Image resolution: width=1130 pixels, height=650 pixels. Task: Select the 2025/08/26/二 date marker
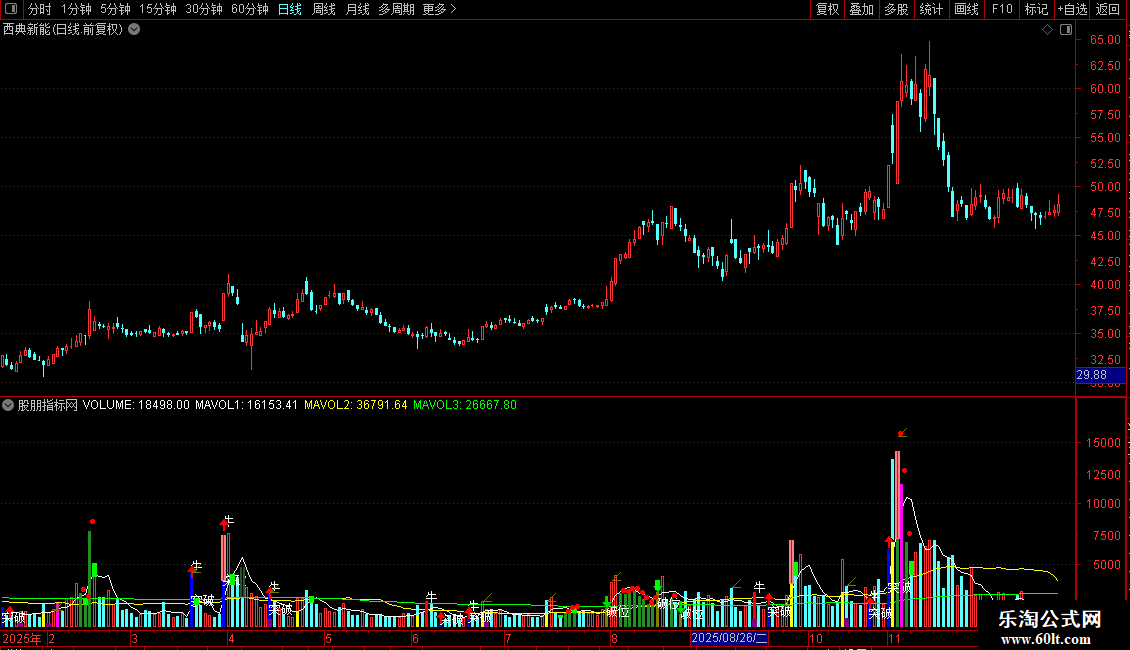(729, 638)
